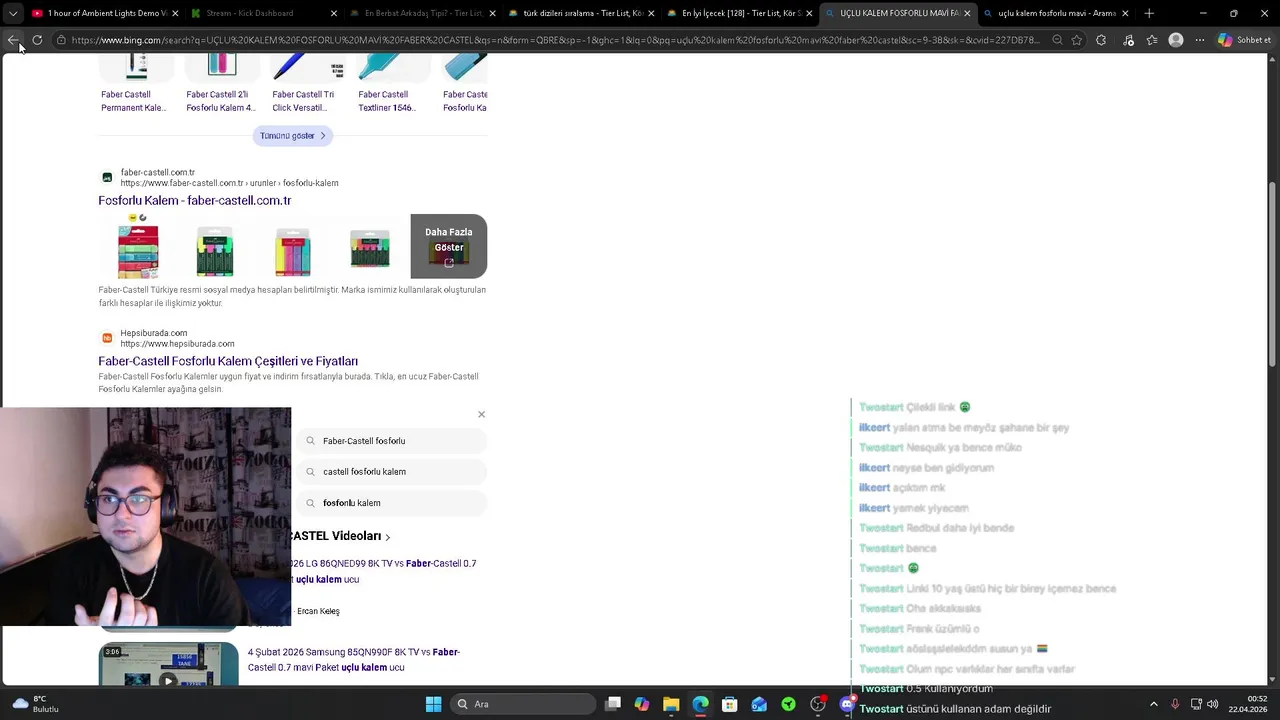The height and width of the screenshot is (720, 1280).
Task: Close the related searches panel with X
Action: tap(481, 414)
